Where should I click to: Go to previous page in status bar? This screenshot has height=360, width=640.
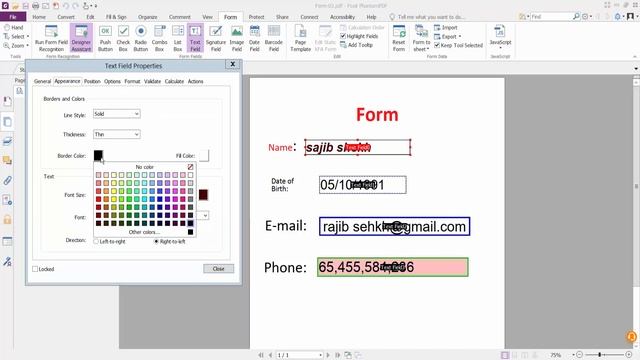click(270, 355)
